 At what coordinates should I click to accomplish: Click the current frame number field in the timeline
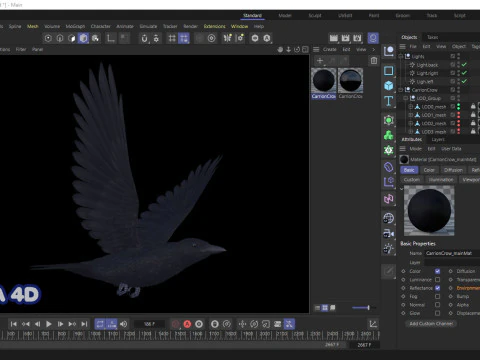[149, 324]
